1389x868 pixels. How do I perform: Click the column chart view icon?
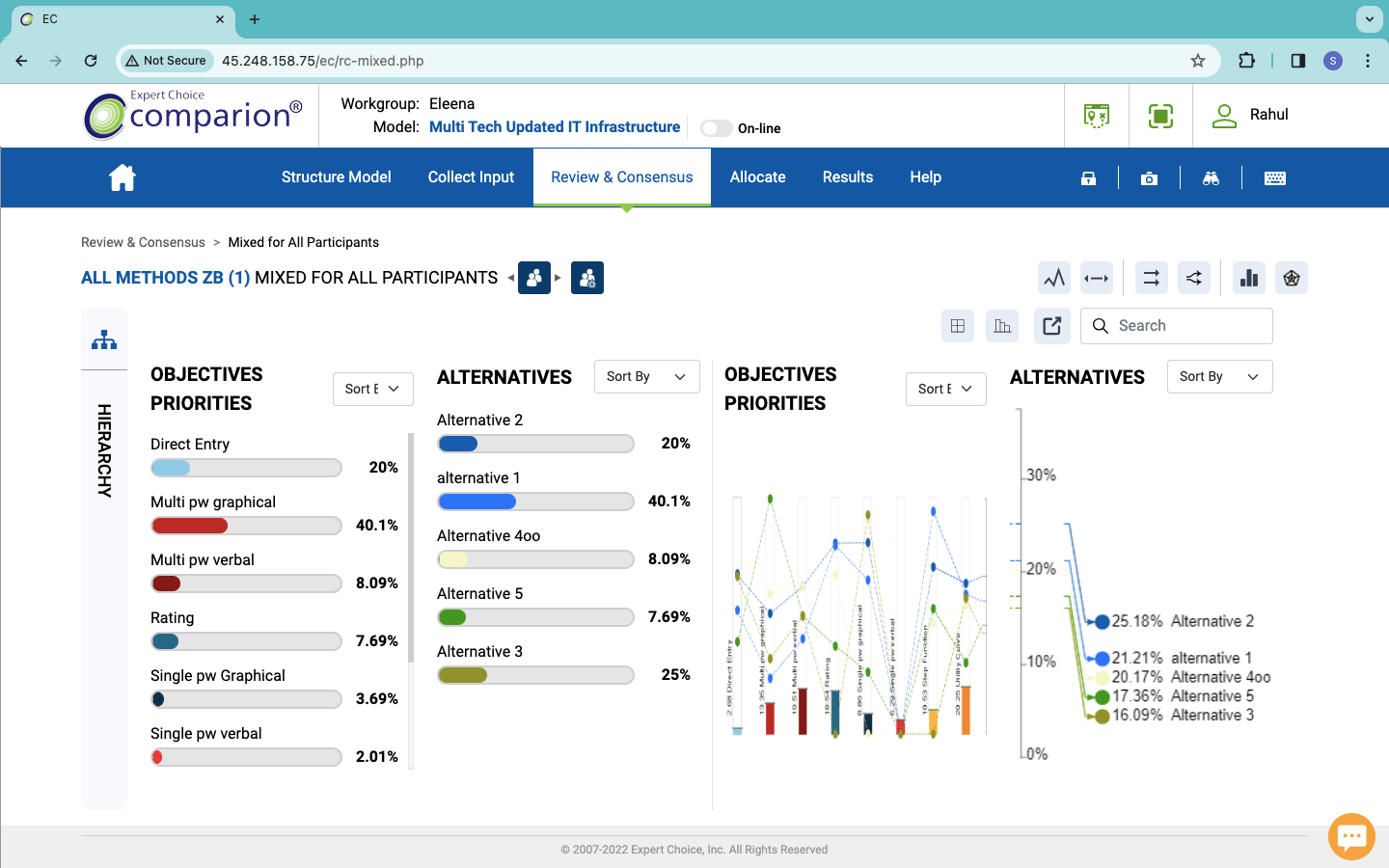(1002, 326)
